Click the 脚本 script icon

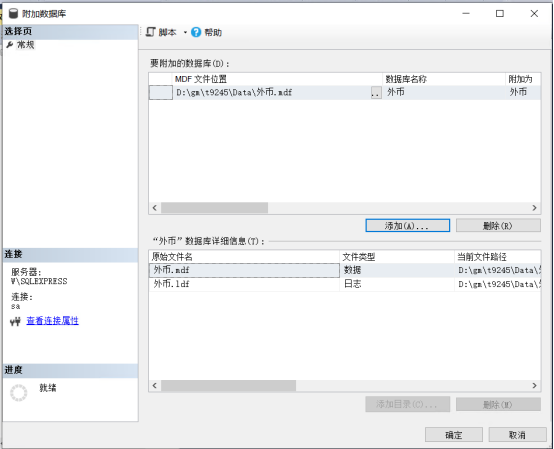click(151, 32)
